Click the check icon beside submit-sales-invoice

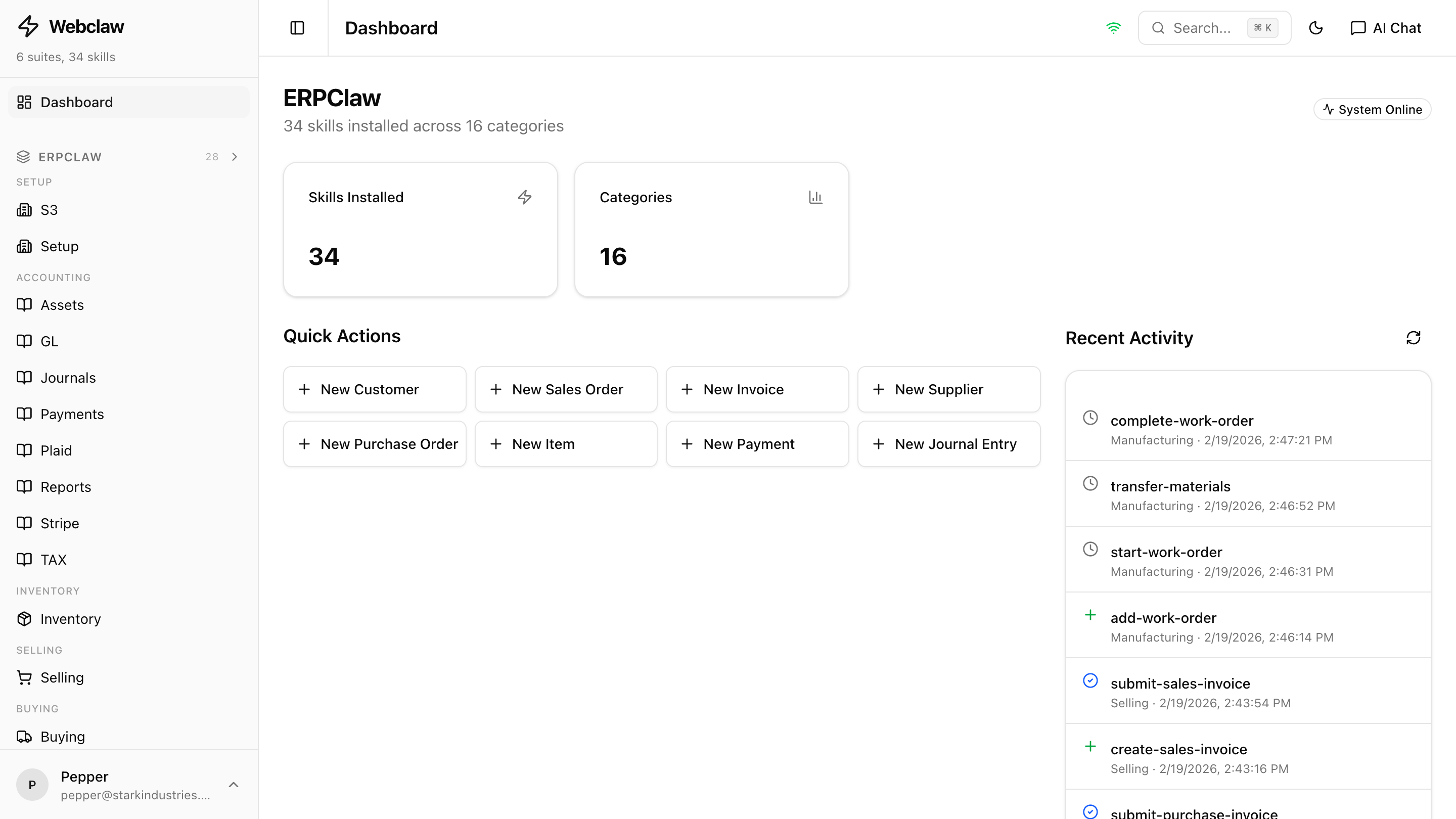click(1090, 680)
